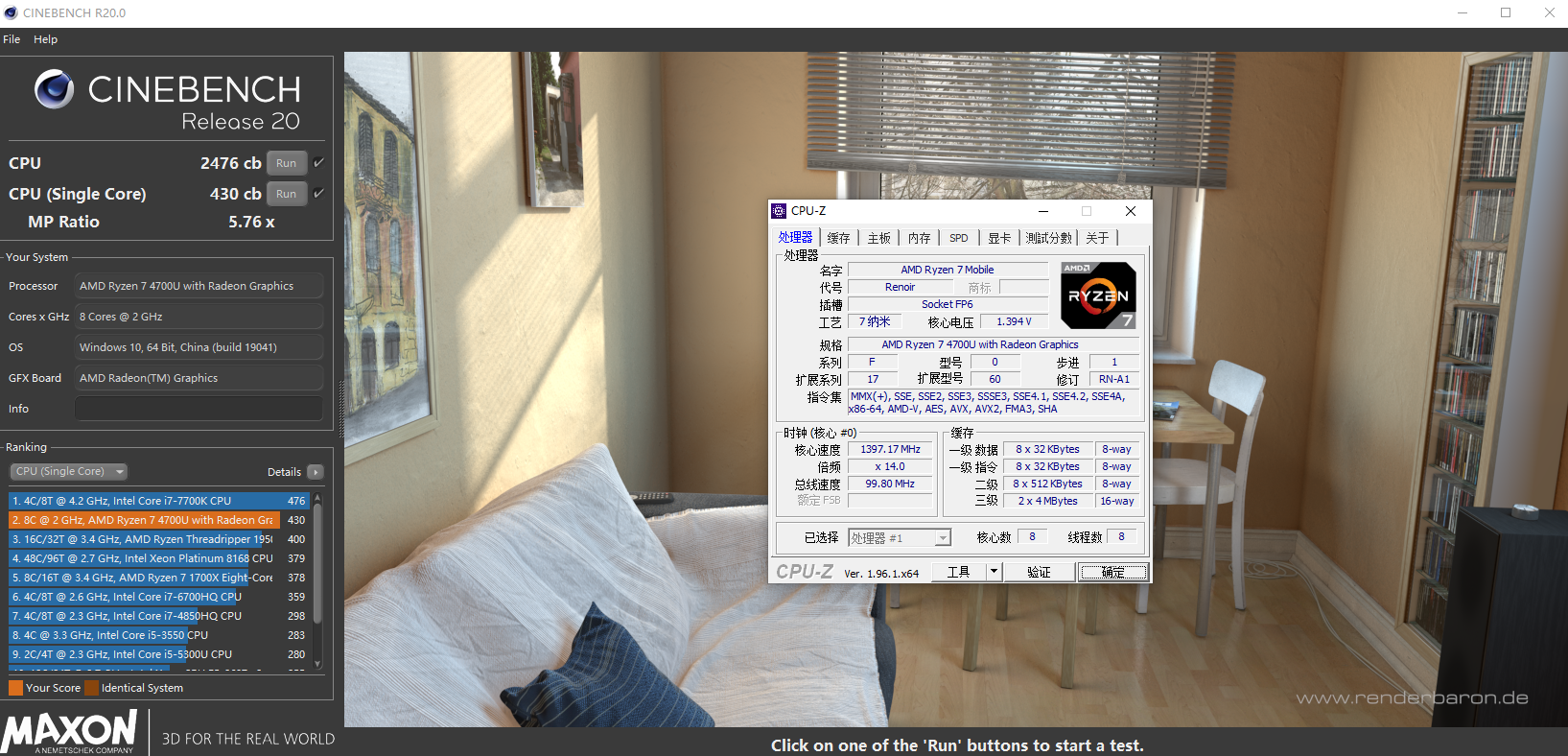The width and height of the screenshot is (1568, 756).
Task: Click the Cinebench app icon in title bar
Action: click(x=11, y=12)
